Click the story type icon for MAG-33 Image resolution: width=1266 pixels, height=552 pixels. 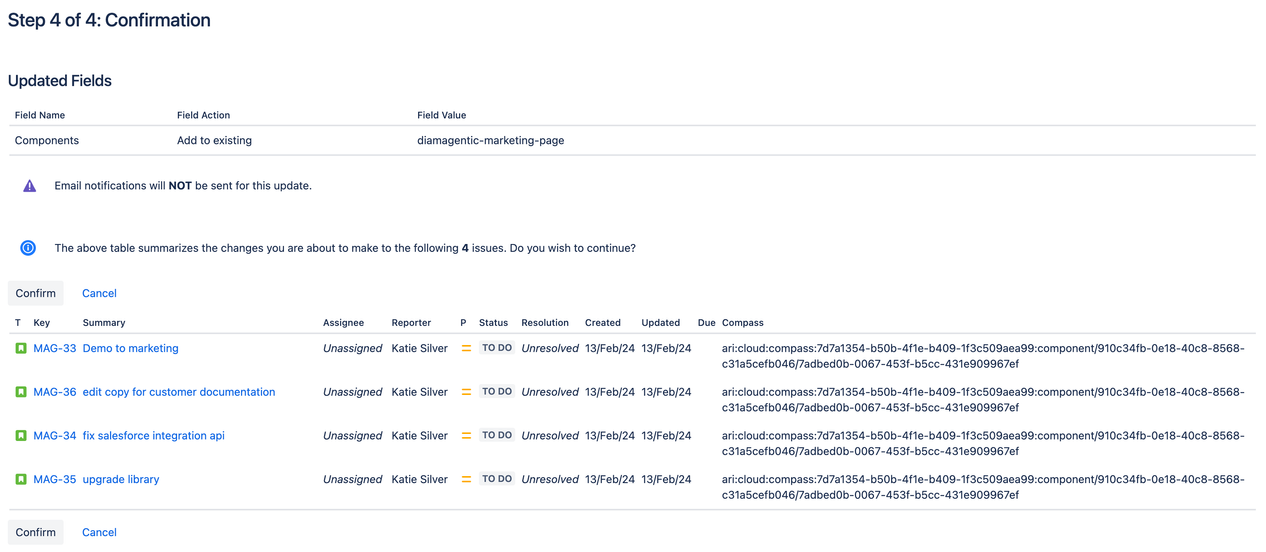(x=21, y=348)
